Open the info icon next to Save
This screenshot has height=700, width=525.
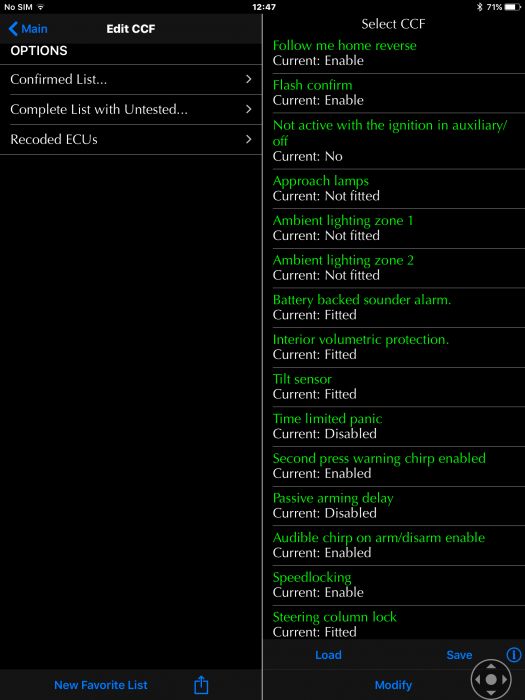[x=514, y=654]
